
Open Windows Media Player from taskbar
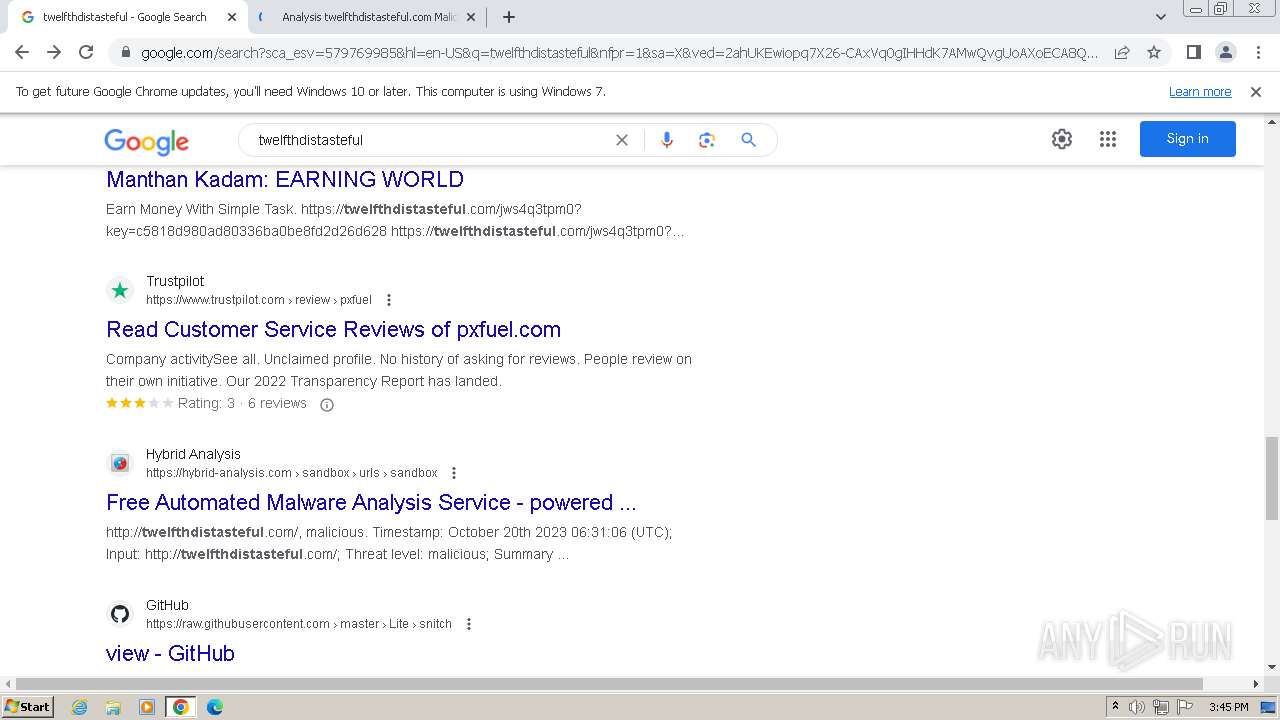click(147, 707)
